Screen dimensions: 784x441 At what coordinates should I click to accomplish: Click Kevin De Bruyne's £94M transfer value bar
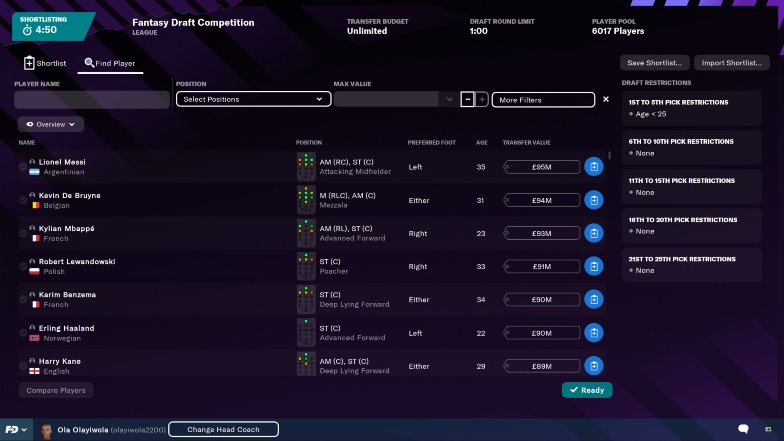pyautogui.click(x=542, y=200)
